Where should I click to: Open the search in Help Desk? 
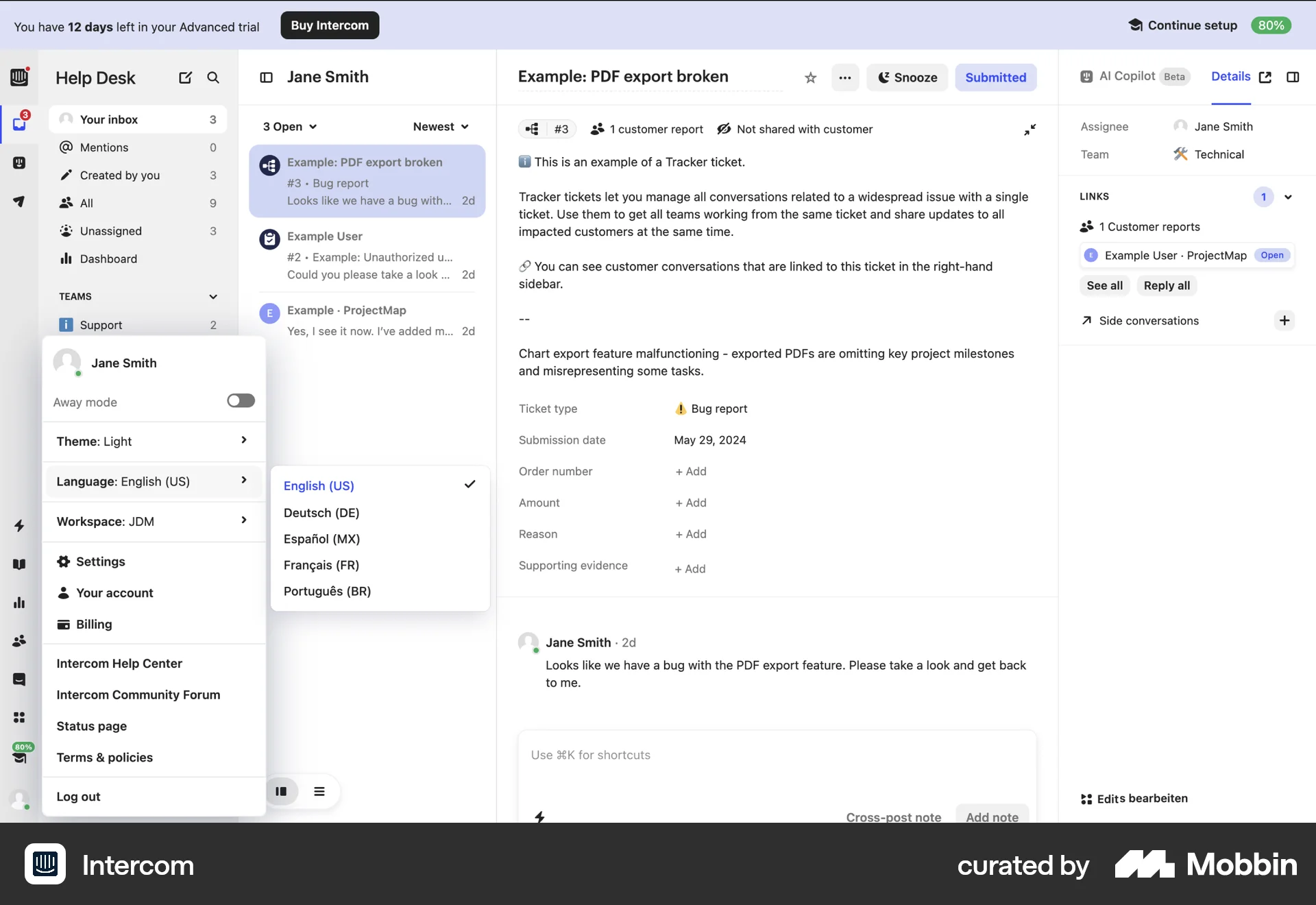point(212,77)
